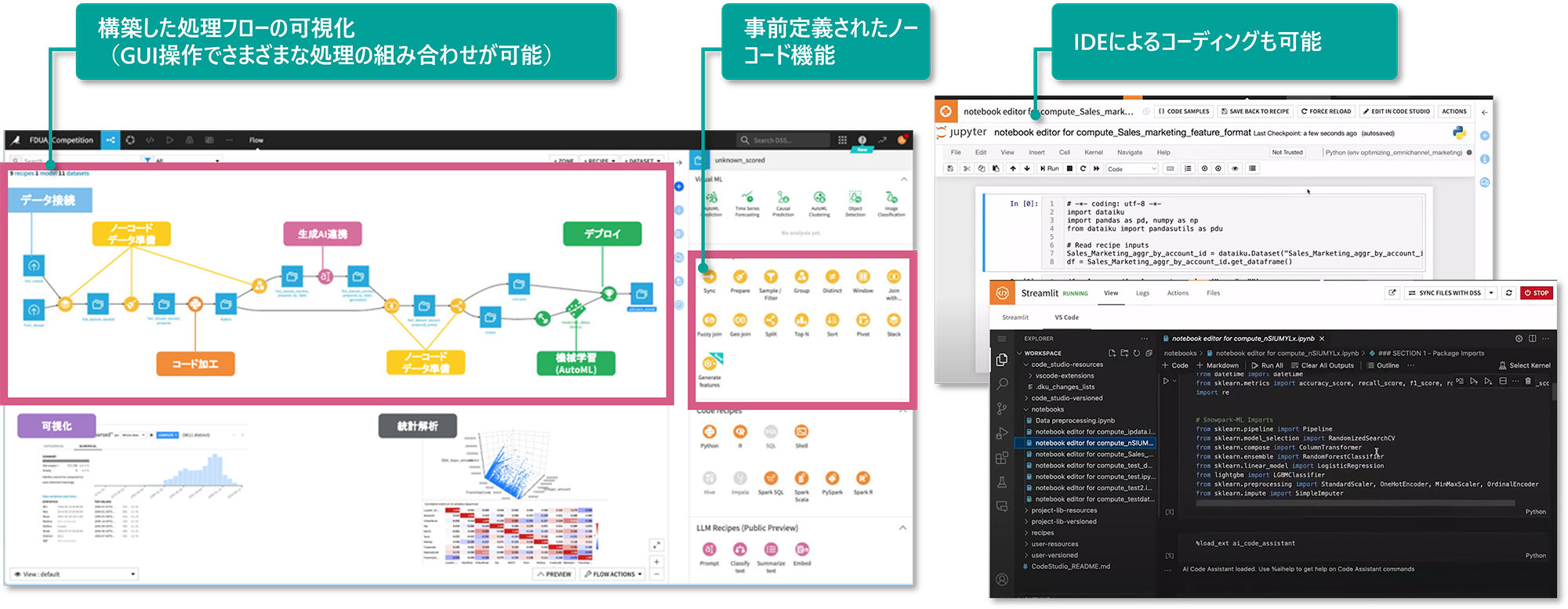
Task: Toggle the Not Trusted notebook indicator
Action: 1287,153
